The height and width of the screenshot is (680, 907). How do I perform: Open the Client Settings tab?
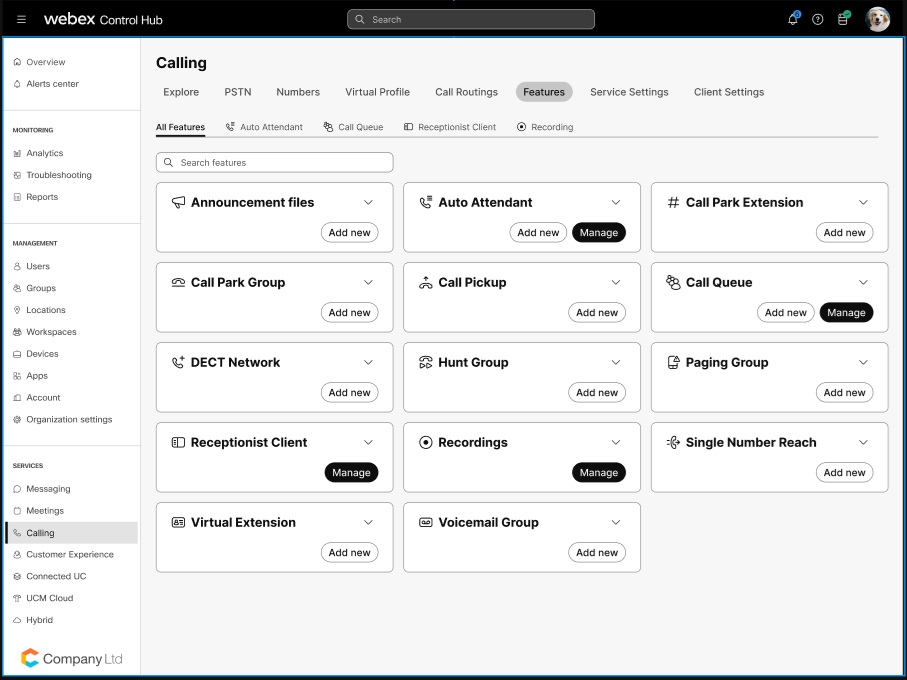729,92
